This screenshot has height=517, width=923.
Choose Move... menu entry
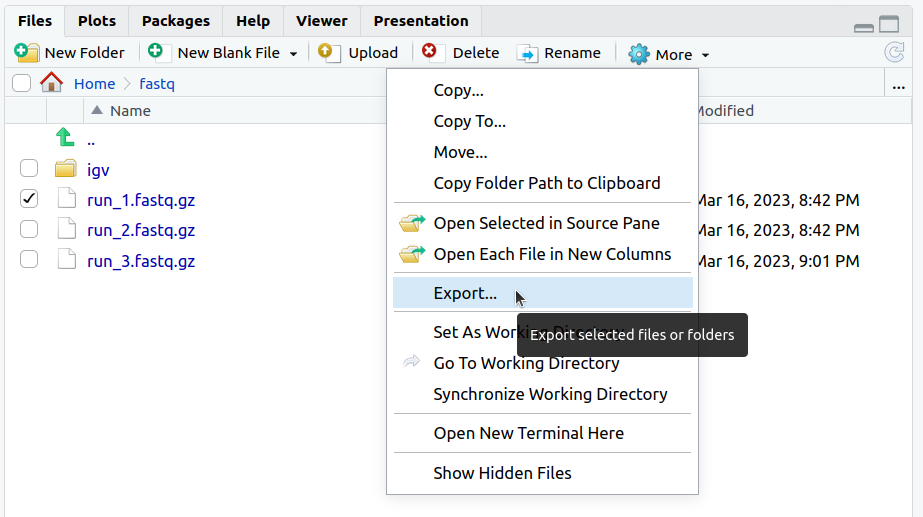[542, 153]
